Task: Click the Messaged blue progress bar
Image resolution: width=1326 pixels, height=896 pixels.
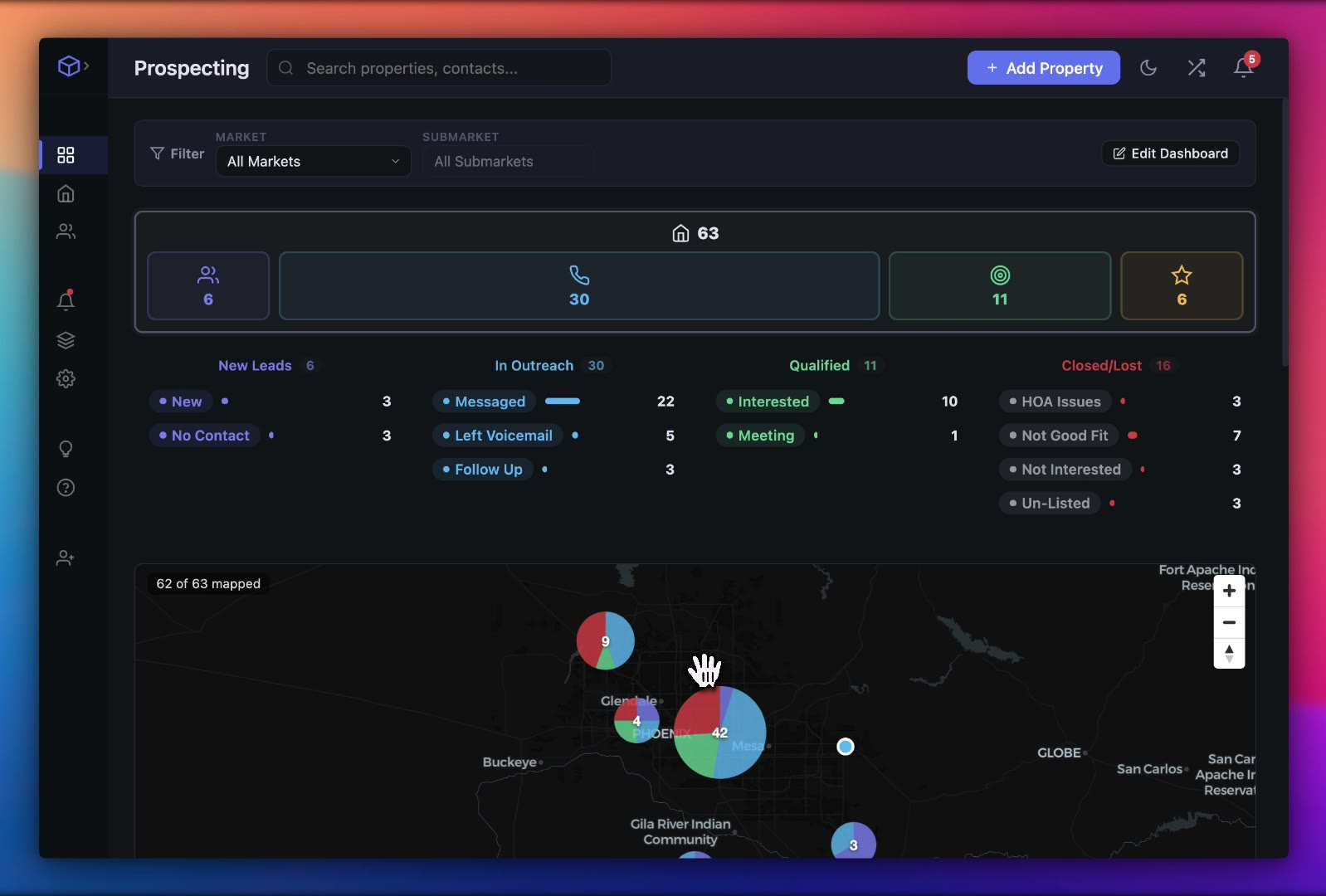Action: coord(563,402)
